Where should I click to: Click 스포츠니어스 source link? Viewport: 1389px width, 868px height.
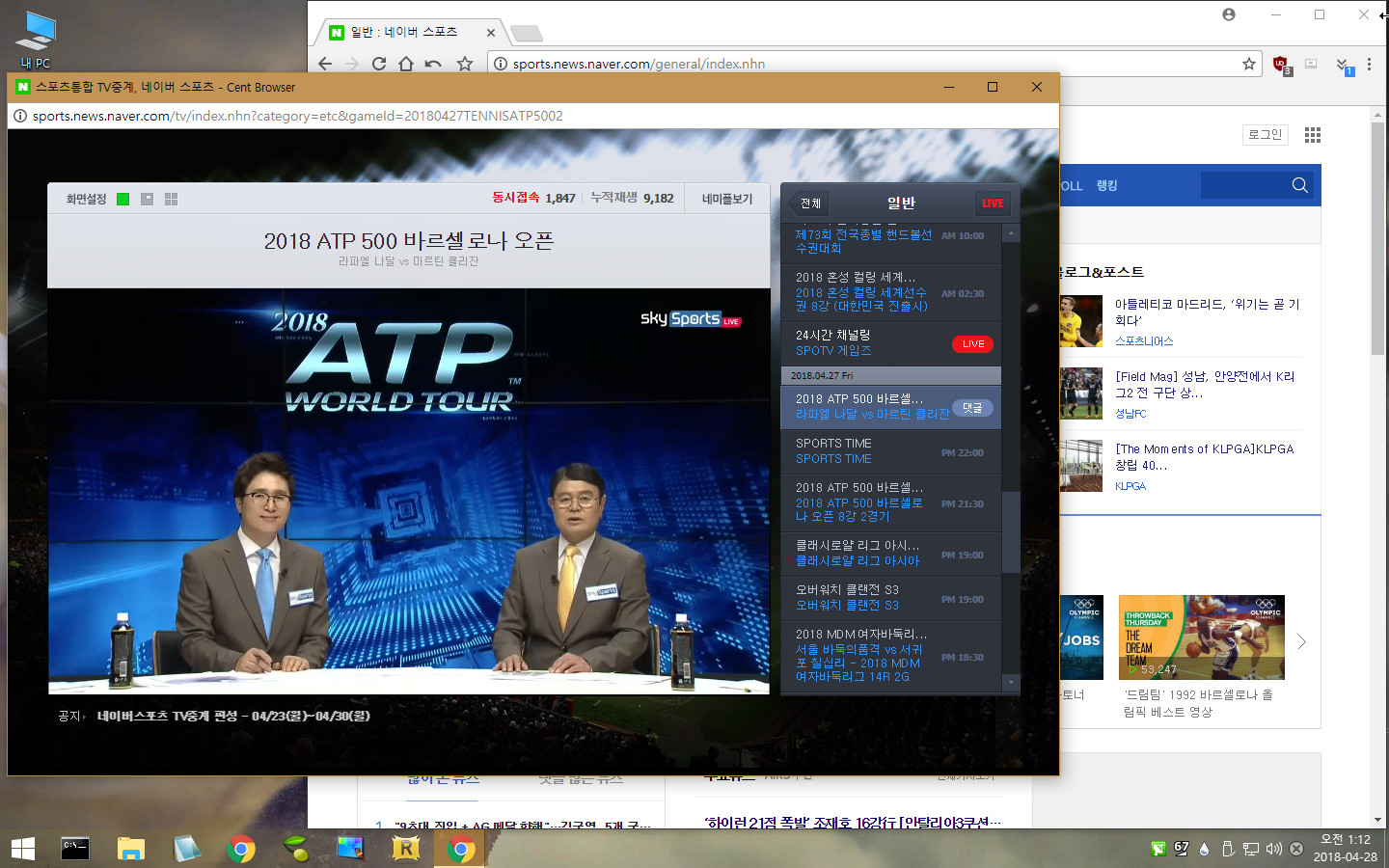click(1144, 341)
